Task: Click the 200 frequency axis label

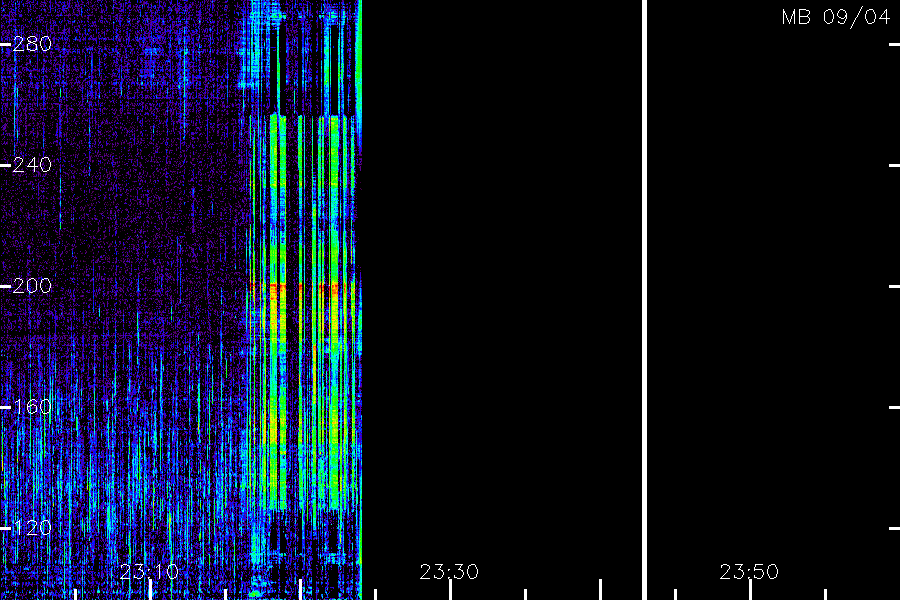Action: [x=32, y=286]
